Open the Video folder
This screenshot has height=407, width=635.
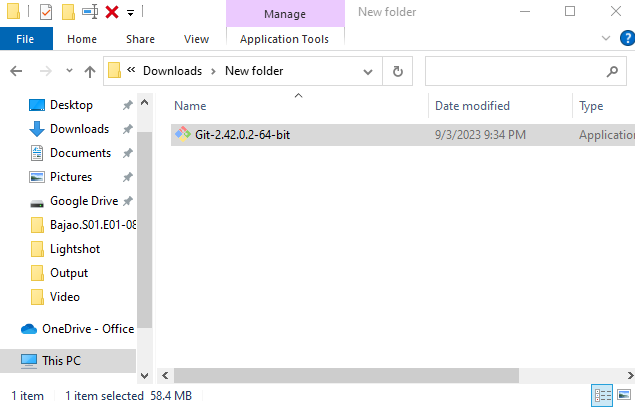65,297
